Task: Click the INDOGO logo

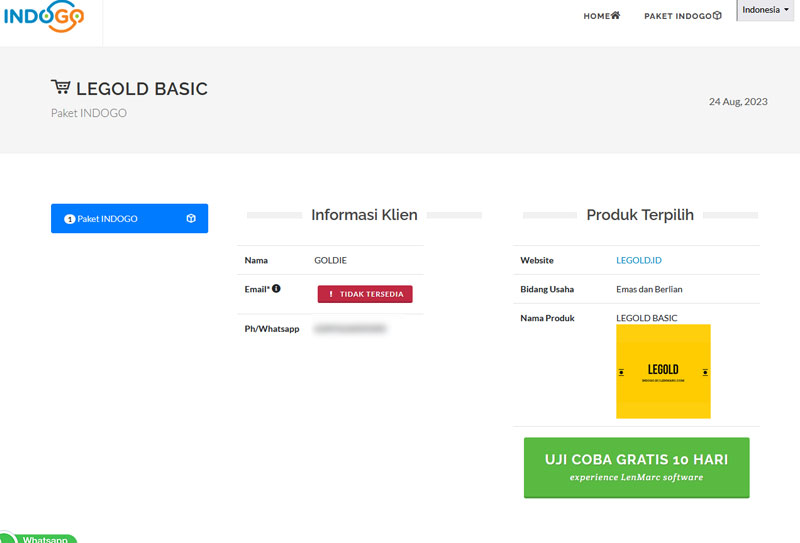Action: [44, 16]
